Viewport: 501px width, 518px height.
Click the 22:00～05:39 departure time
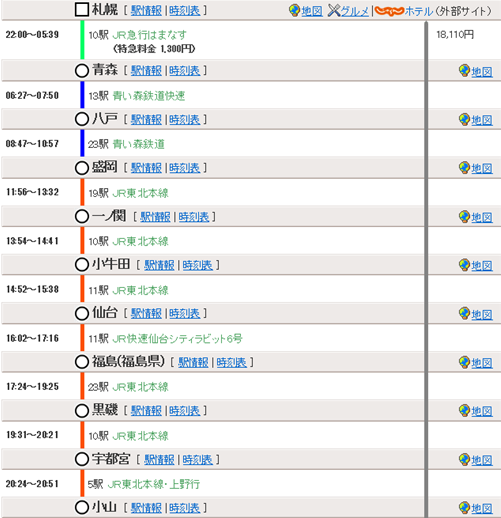point(32,34)
